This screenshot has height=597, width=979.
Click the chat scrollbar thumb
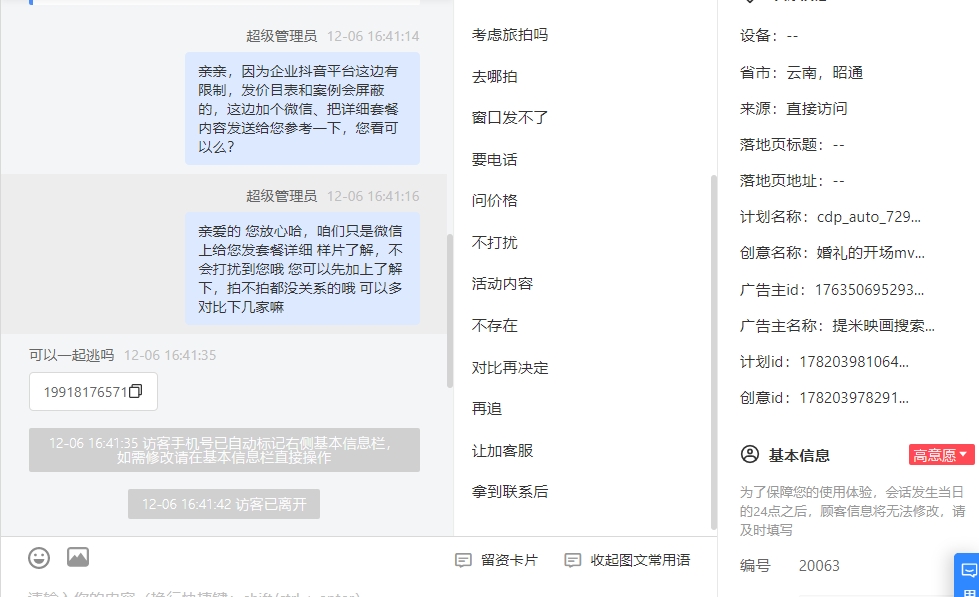pyautogui.click(x=450, y=310)
